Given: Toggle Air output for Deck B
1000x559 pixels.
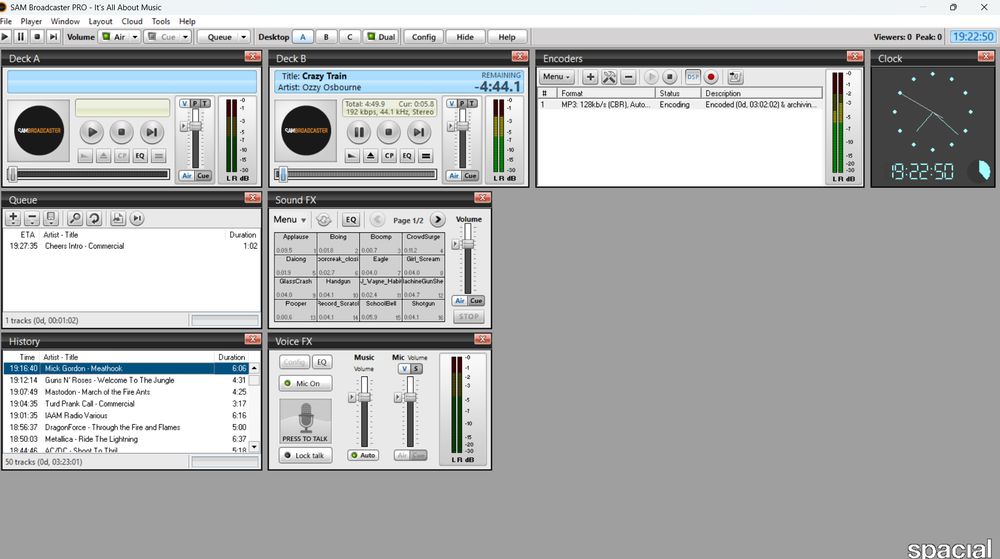Looking at the screenshot, I should (x=453, y=176).
